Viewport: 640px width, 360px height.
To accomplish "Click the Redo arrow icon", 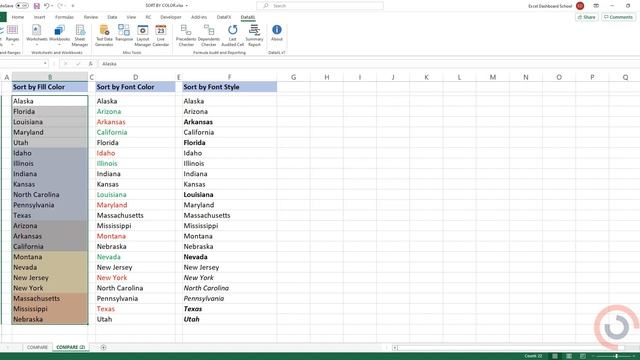I will tap(60, 6).
